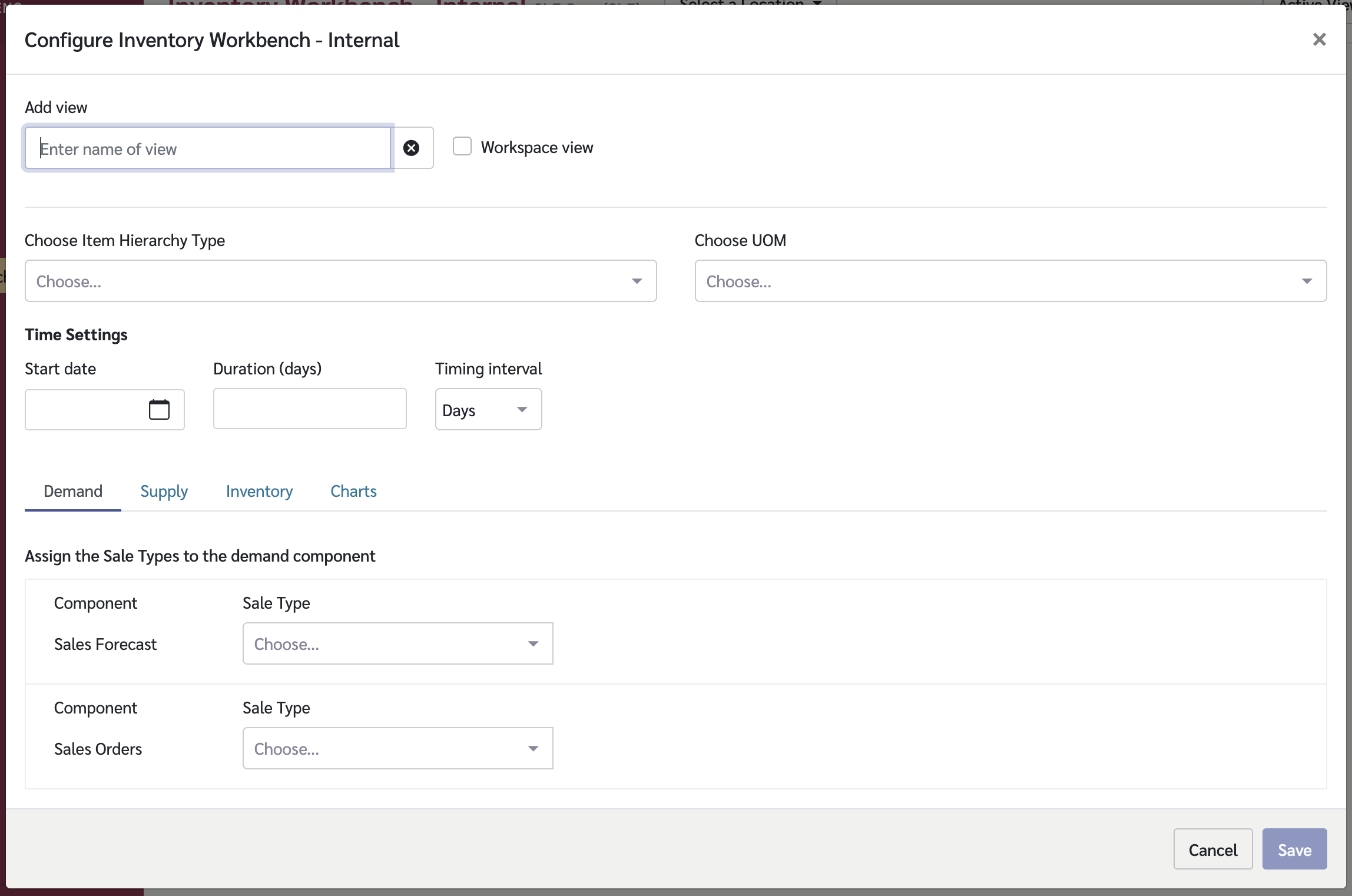Open Sale Type dropdown for Sales Orders
The height and width of the screenshot is (896, 1352).
[x=397, y=749]
